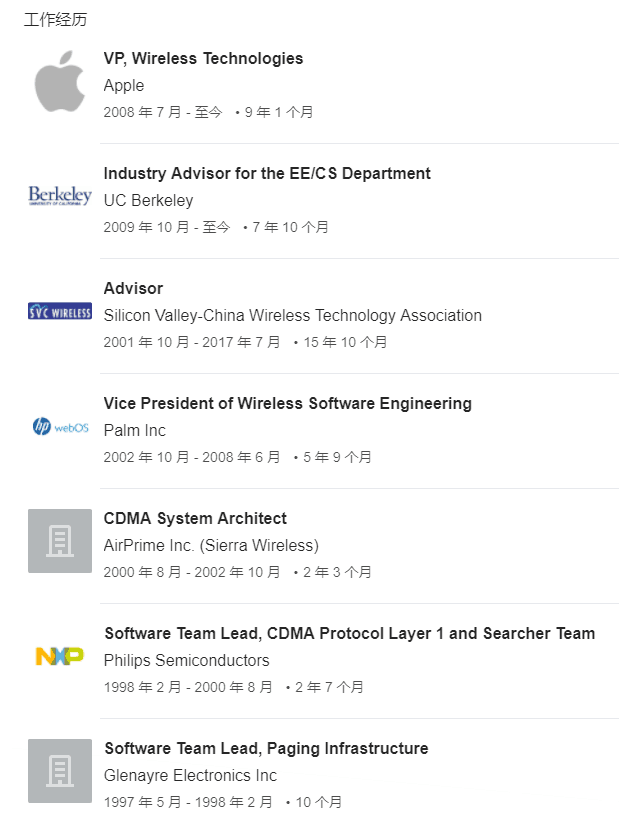Click AirPrime Inc. (Sierra Wireless) name
619x827 pixels.
tap(211, 545)
